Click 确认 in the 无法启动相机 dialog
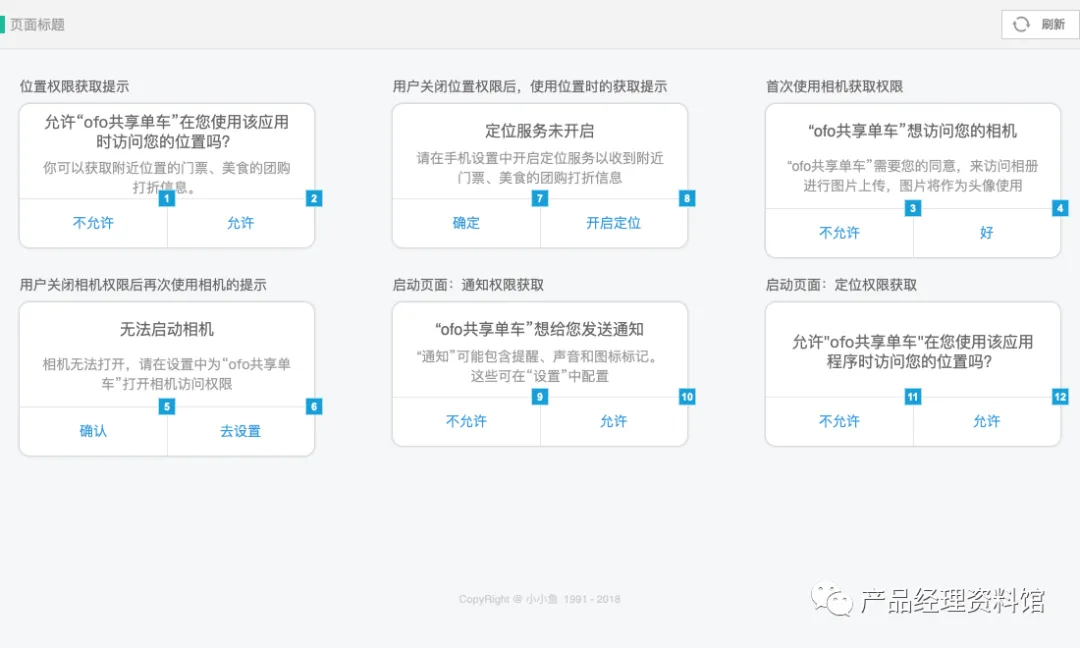Image resolution: width=1080 pixels, height=648 pixels. coord(93,431)
